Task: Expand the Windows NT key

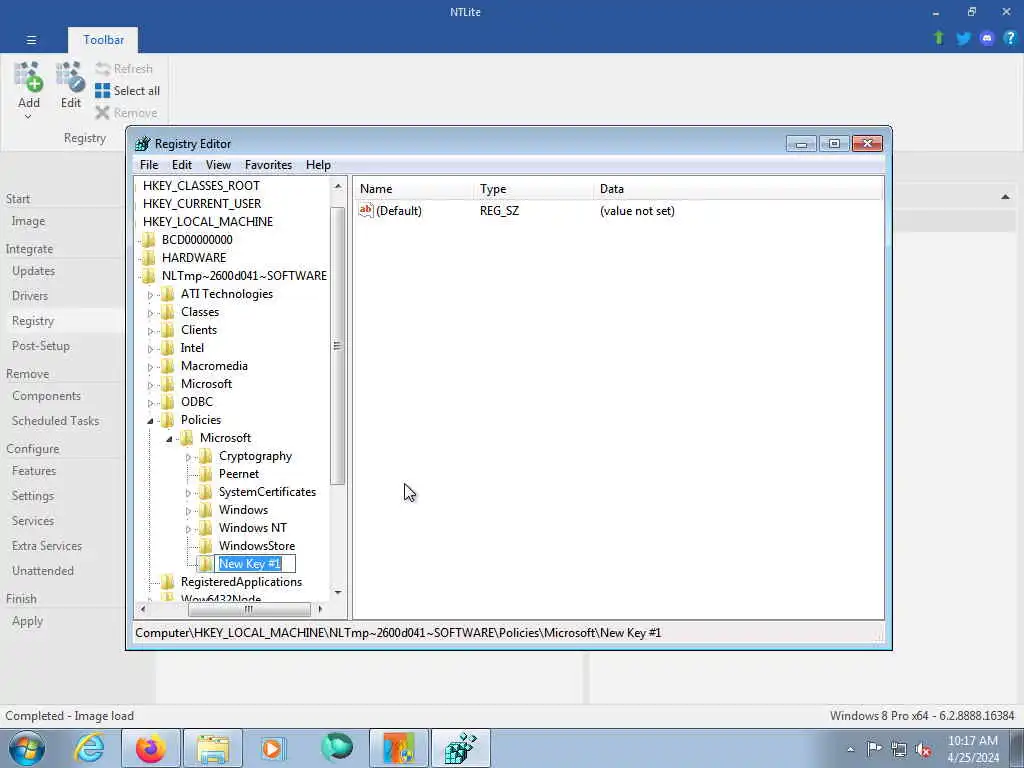Action: point(188,529)
